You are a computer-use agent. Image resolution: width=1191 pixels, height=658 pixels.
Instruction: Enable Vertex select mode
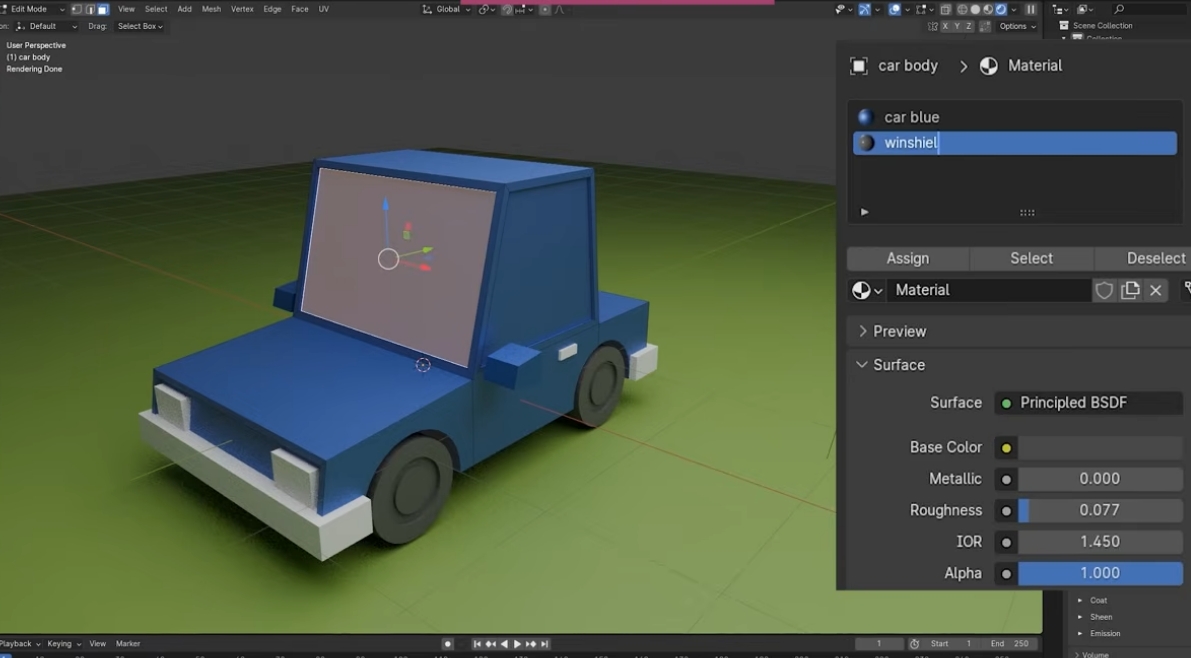(75, 9)
